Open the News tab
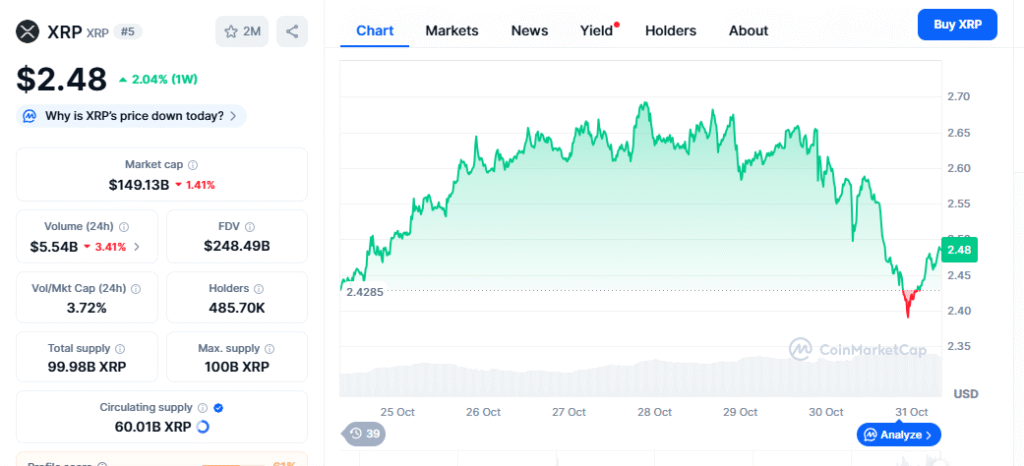The height and width of the screenshot is (466, 1024). [529, 31]
